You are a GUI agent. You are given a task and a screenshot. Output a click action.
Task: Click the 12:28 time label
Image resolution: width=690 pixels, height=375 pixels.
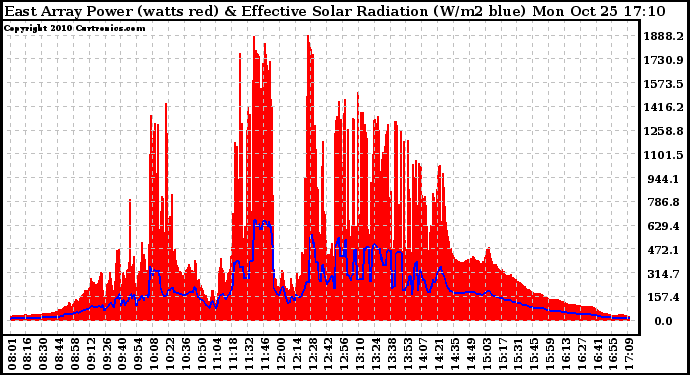point(312,354)
